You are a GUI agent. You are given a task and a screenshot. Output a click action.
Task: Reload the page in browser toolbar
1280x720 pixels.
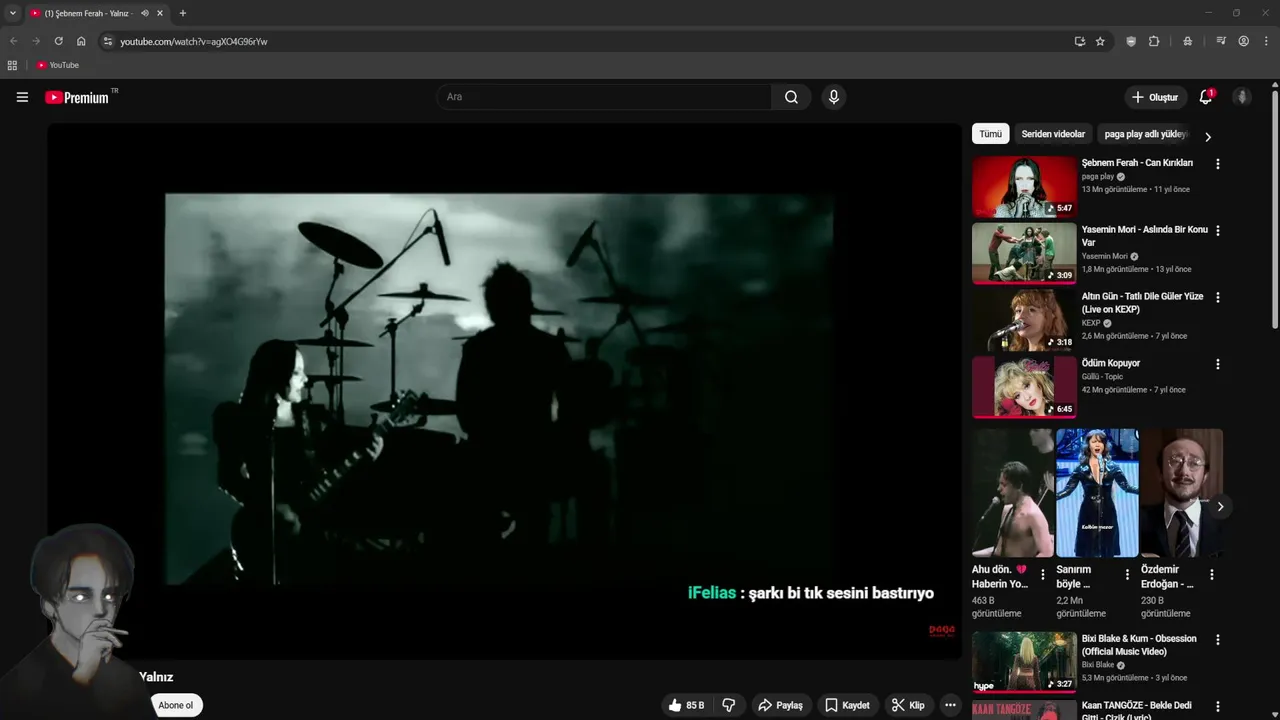point(58,41)
